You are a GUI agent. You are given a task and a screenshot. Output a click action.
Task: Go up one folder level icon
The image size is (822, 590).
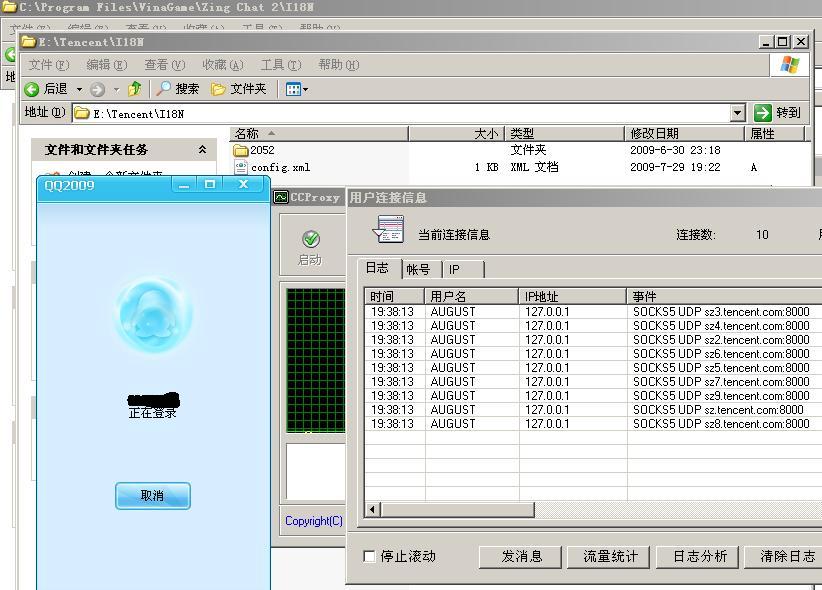(x=135, y=89)
